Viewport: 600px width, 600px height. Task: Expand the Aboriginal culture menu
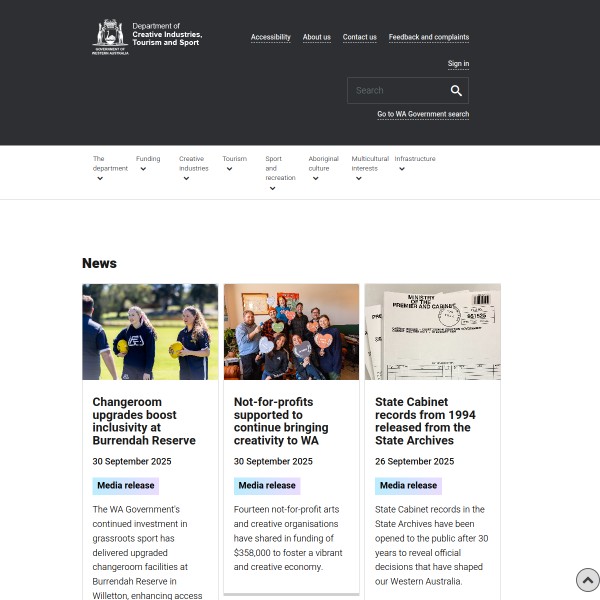(315, 178)
